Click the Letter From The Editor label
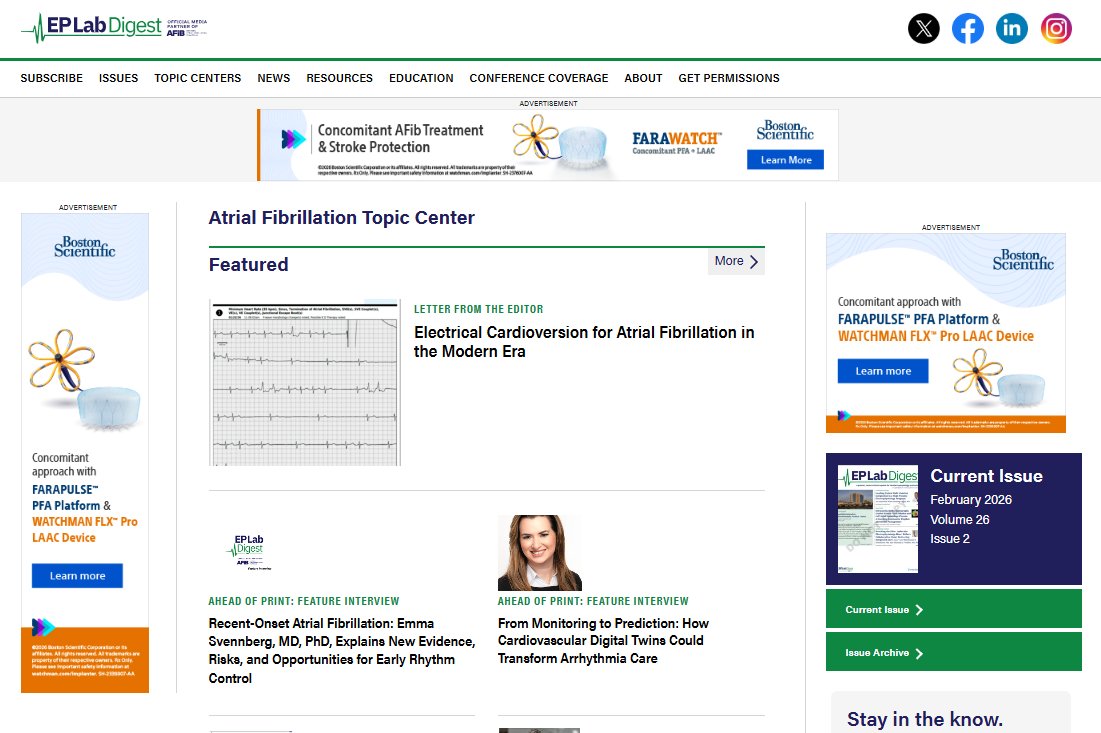This screenshot has width=1101, height=733. pos(478,309)
